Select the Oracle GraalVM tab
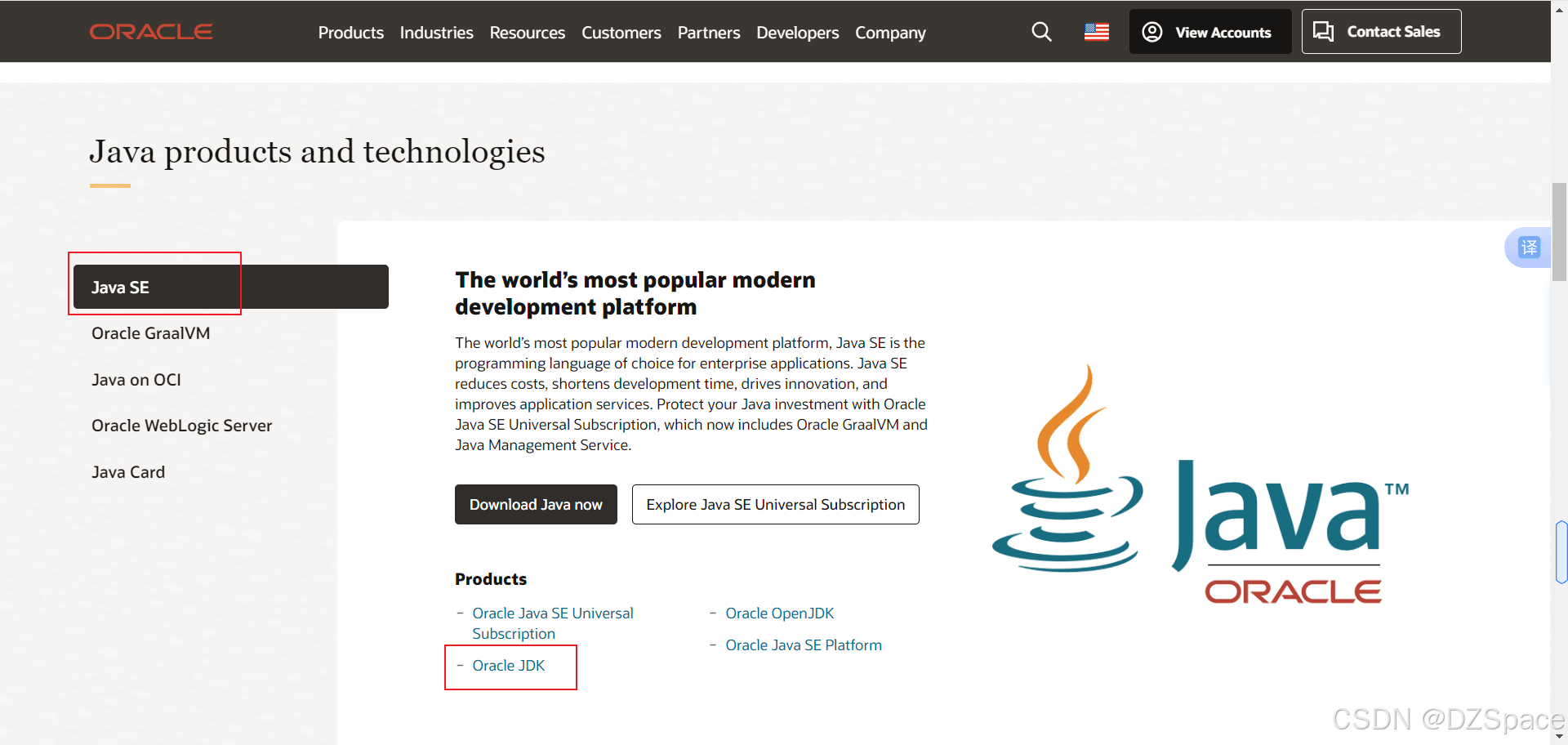Viewport: 1568px width, 745px height. click(151, 333)
